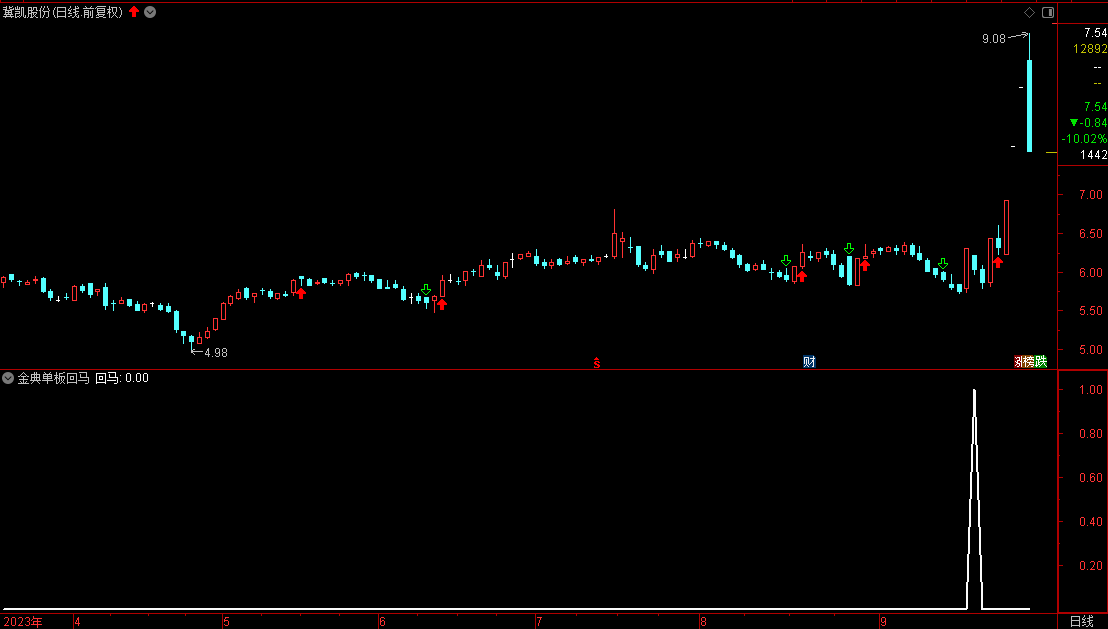Screen dimensions: 1108x629
Task: Click month 4 on the time axis
Action: click(77, 622)
